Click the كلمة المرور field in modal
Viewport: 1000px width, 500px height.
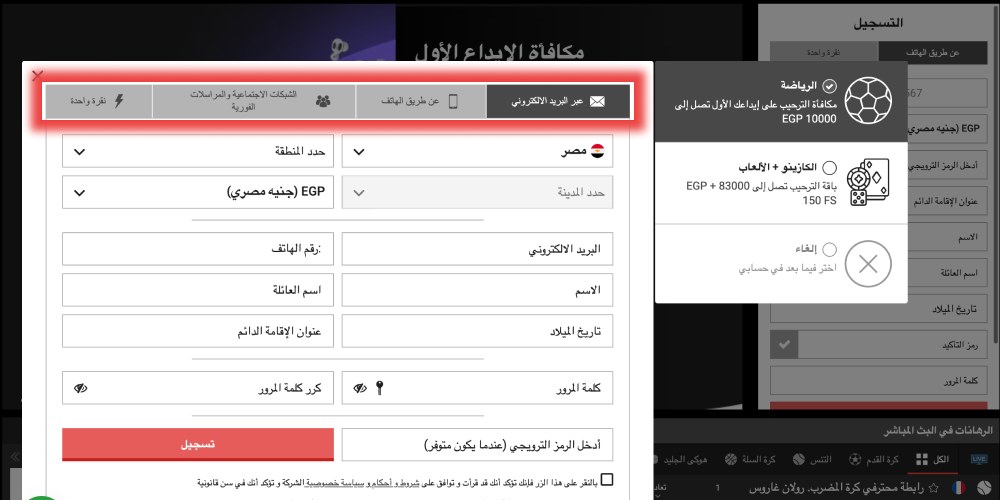[477, 388]
